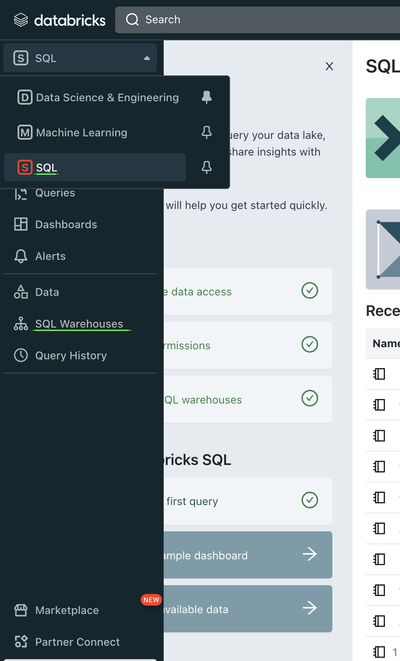Open the available data button
Viewport: 400px width, 661px height.
pos(248,609)
